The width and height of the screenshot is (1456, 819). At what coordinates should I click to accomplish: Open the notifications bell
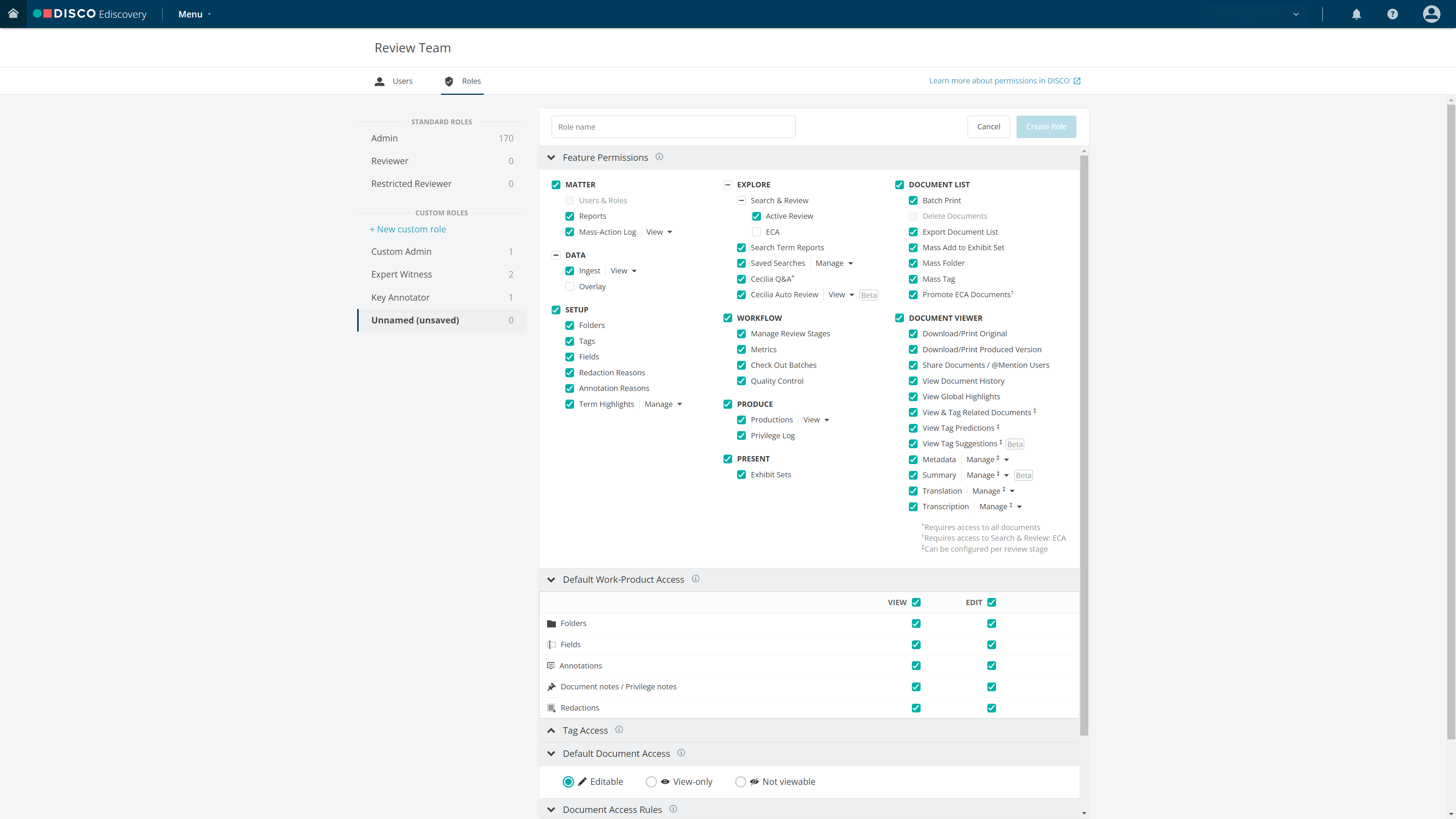(1356, 14)
